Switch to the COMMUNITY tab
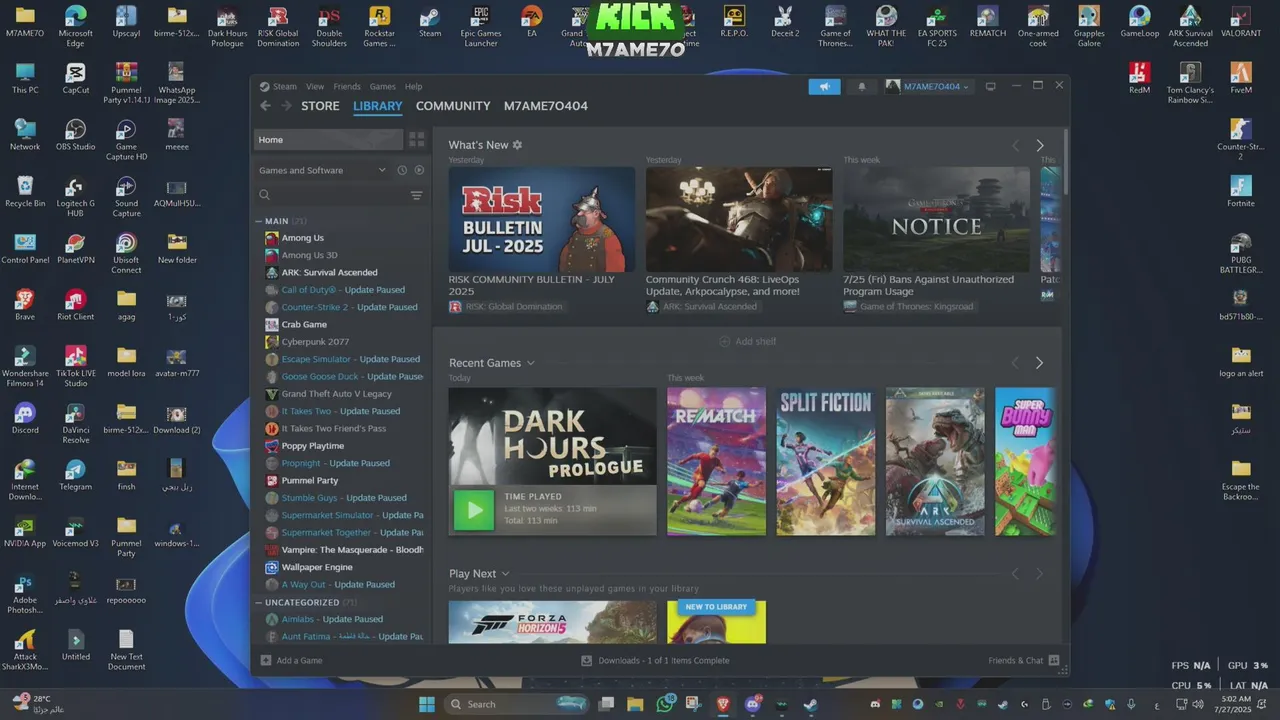1280x720 pixels. 453,106
